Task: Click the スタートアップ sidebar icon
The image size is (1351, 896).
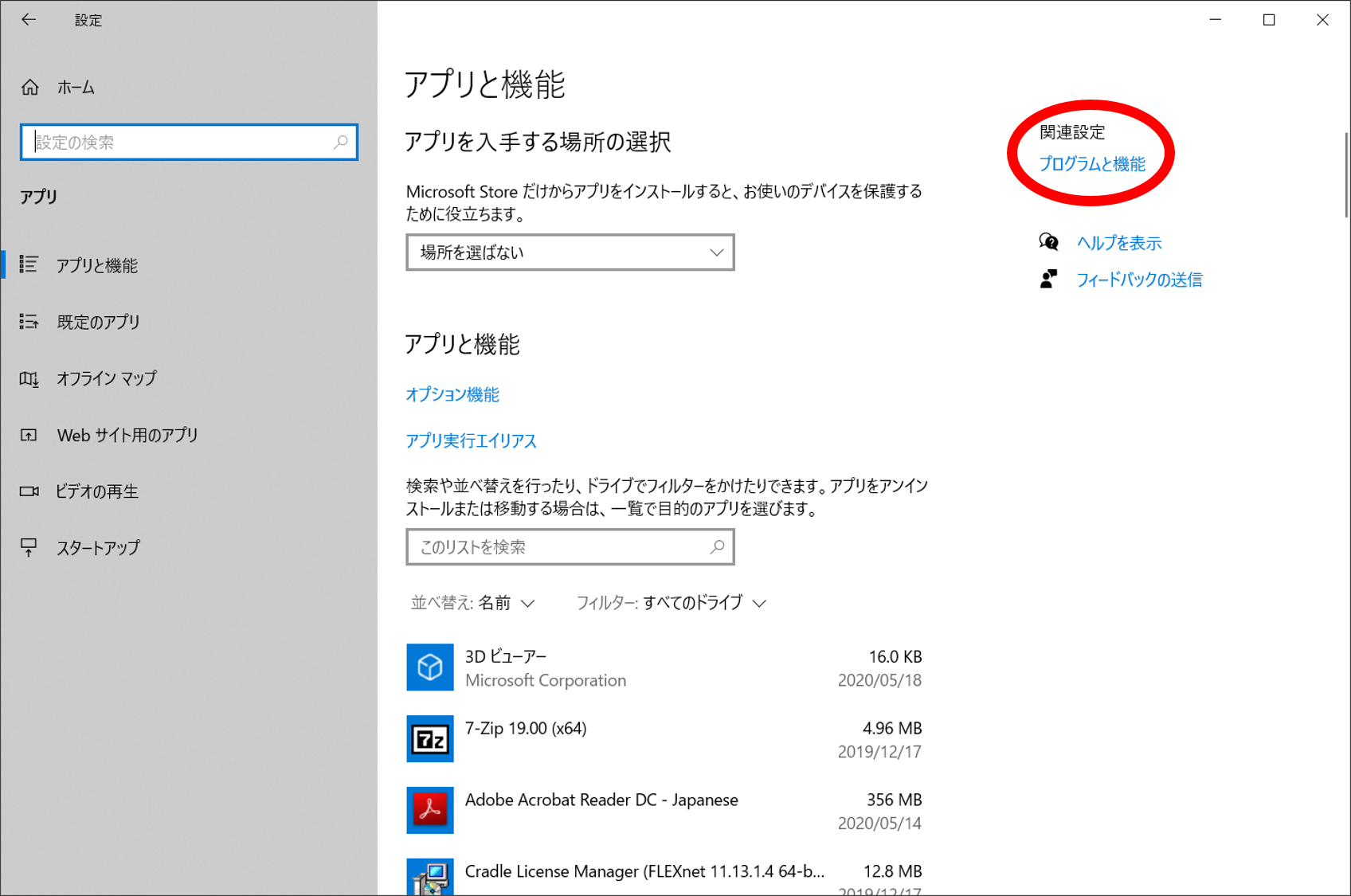Action: pos(29,548)
